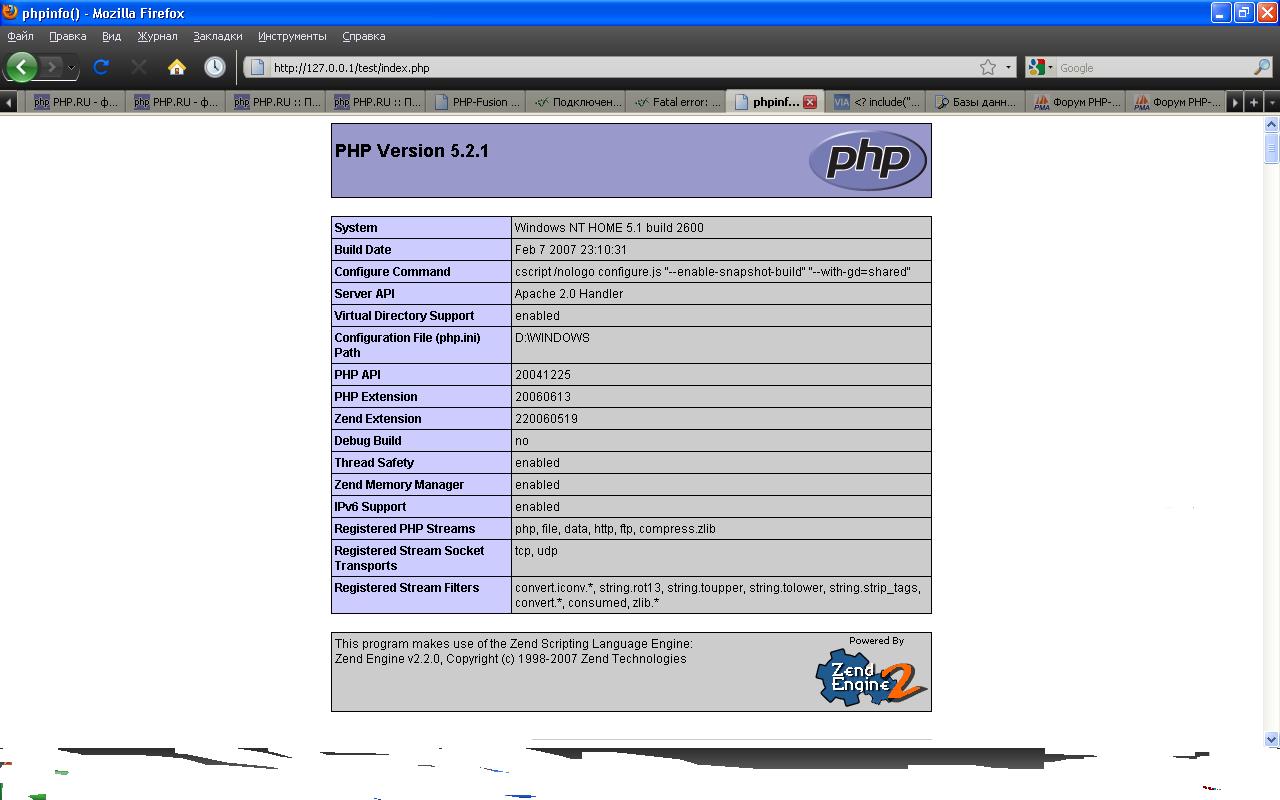The width and height of the screenshot is (1280, 800).
Task: Go to the Home page icon
Action: pyautogui.click(x=177, y=67)
